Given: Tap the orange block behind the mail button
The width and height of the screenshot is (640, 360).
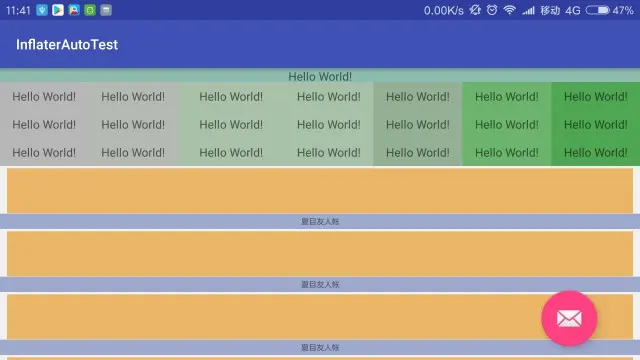Looking at the screenshot, I should pos(320,317).
